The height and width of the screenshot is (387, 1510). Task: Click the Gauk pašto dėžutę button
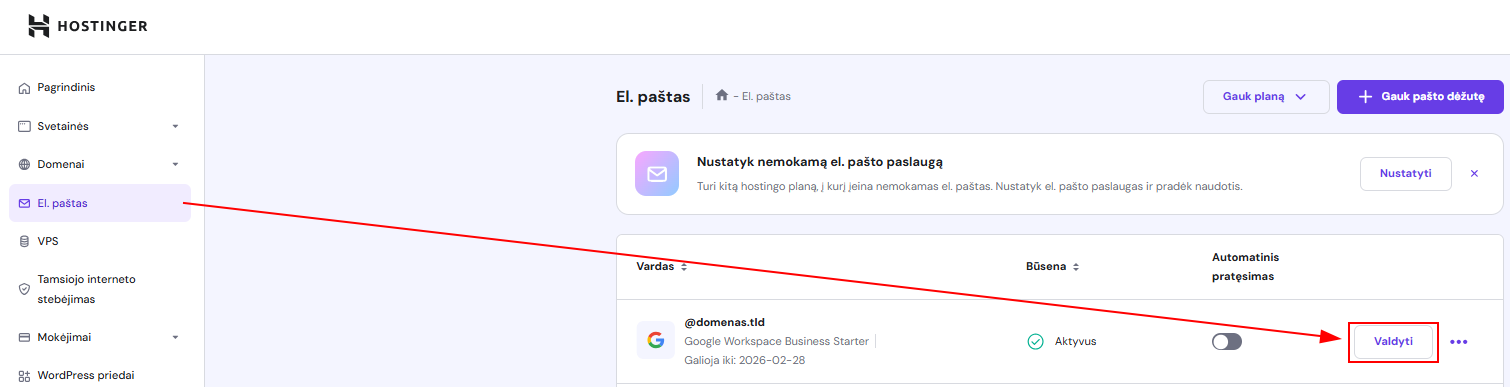tap(1420, 97)
